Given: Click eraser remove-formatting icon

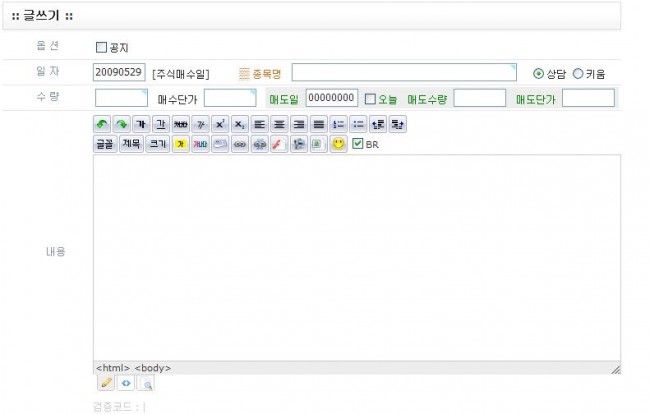Looking at the screenshot, I should pyautogui.click(x=220, y=144).
